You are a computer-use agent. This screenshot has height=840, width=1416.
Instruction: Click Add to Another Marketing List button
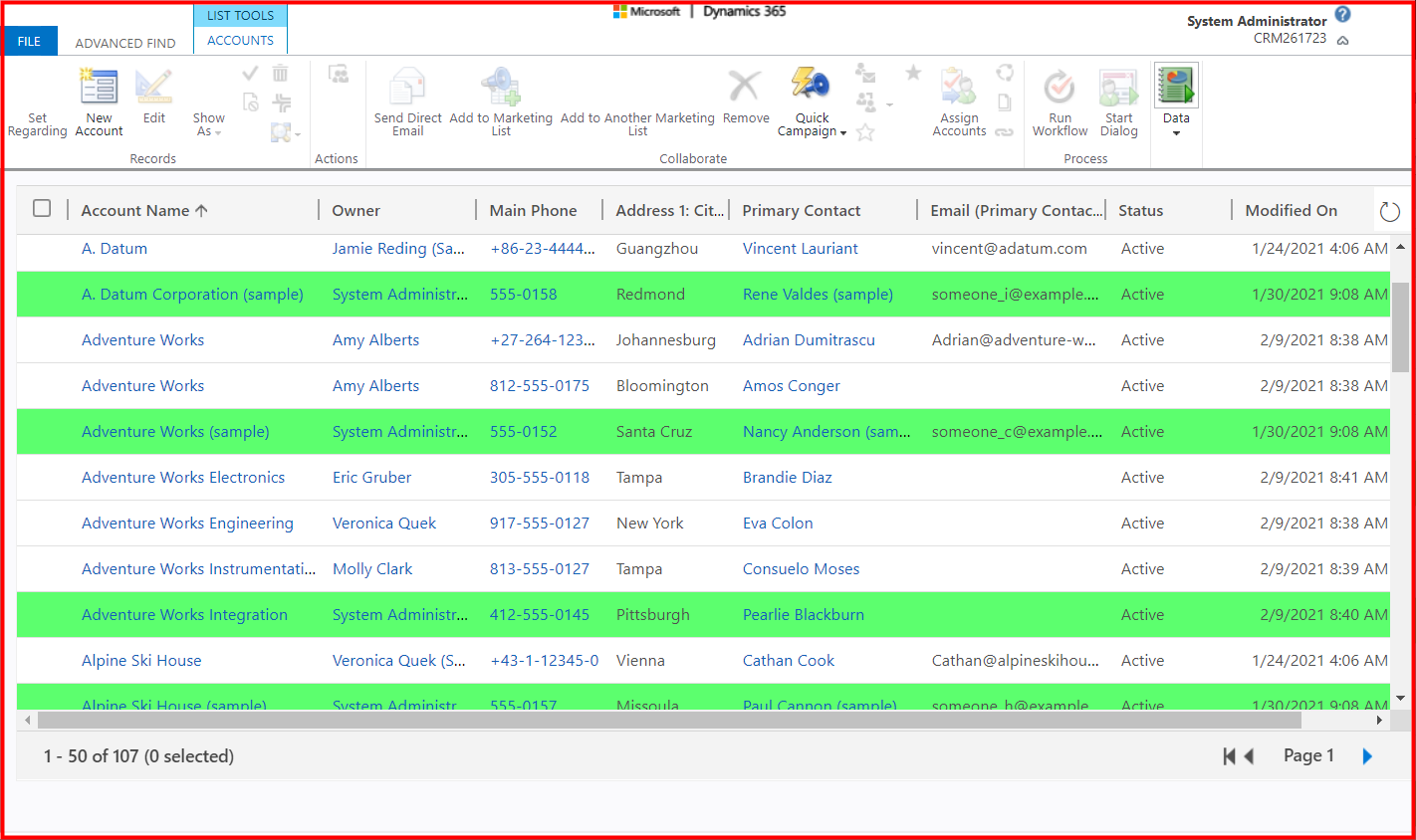[637, 123]
